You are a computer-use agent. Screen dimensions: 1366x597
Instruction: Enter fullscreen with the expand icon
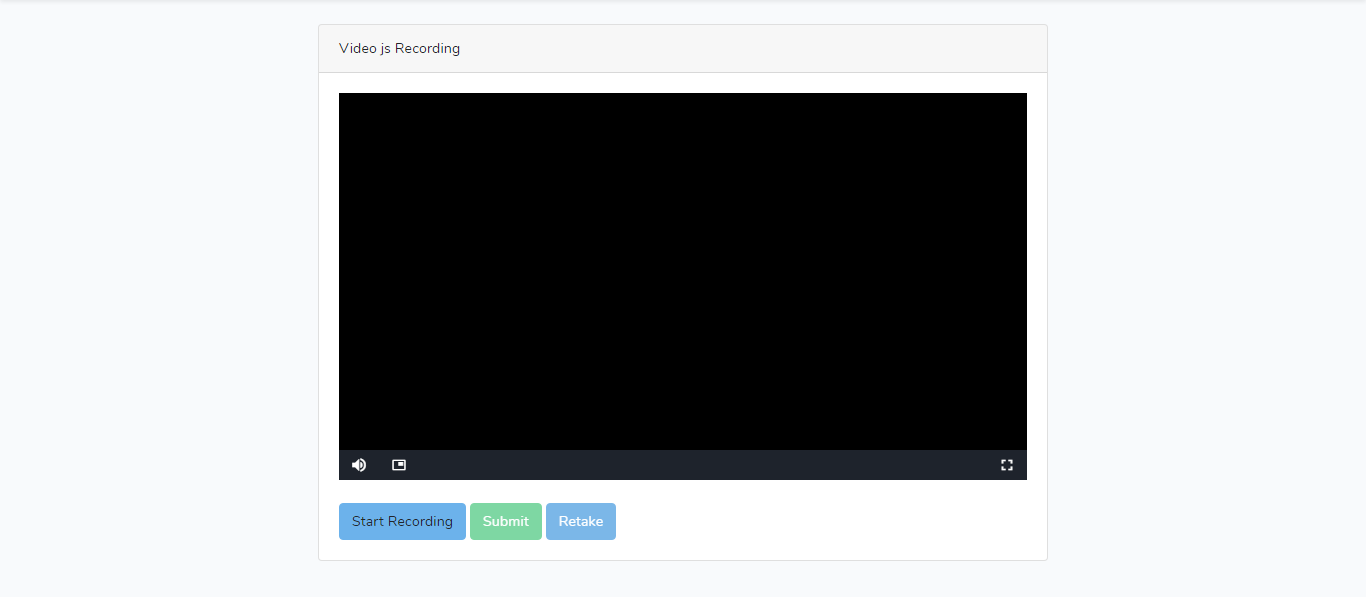tap(1007, 464)
